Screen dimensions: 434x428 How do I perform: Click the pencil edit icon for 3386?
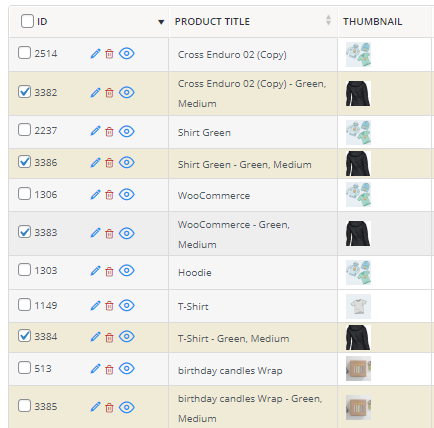[95, 163]
